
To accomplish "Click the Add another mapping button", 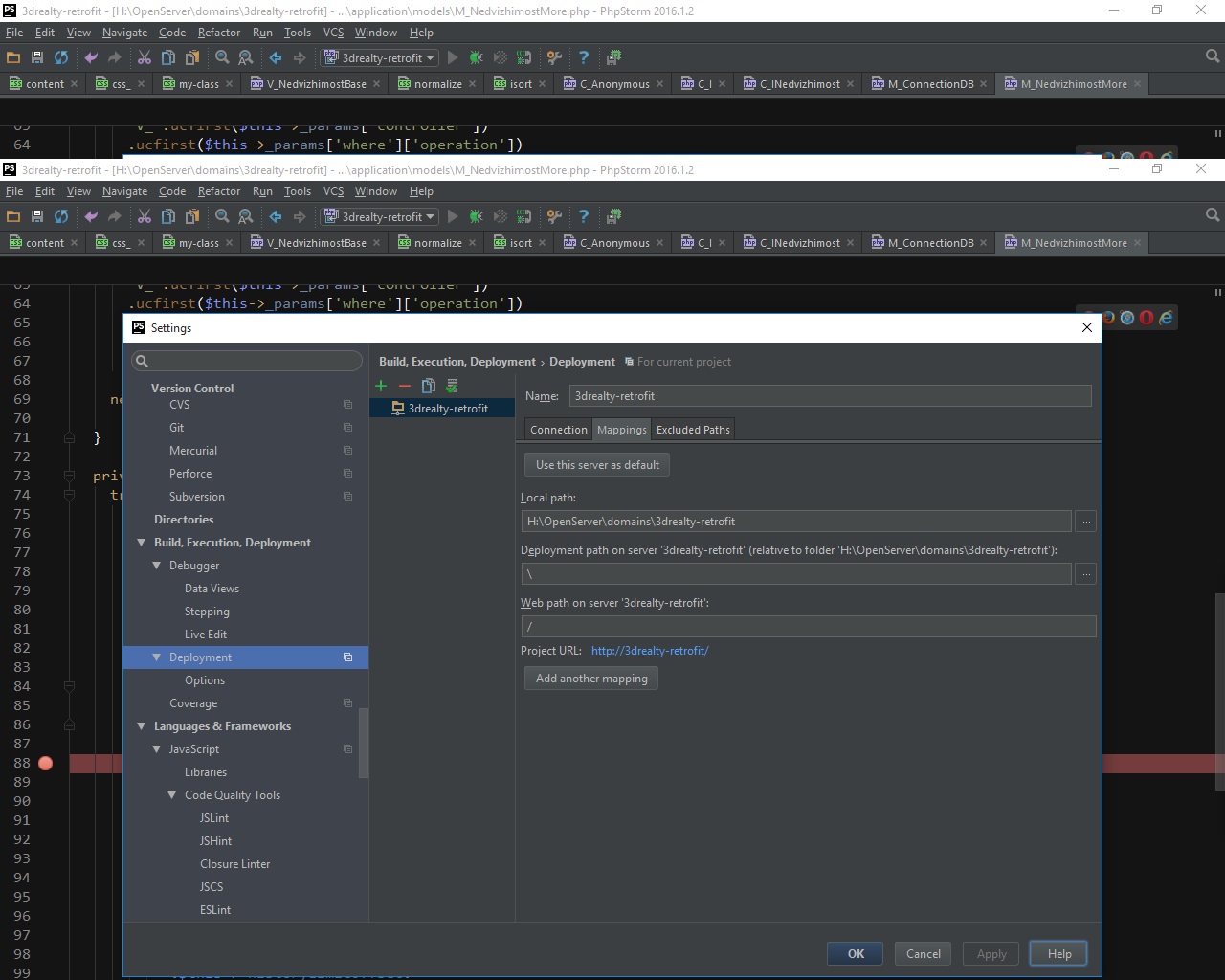I will point(591,679).
